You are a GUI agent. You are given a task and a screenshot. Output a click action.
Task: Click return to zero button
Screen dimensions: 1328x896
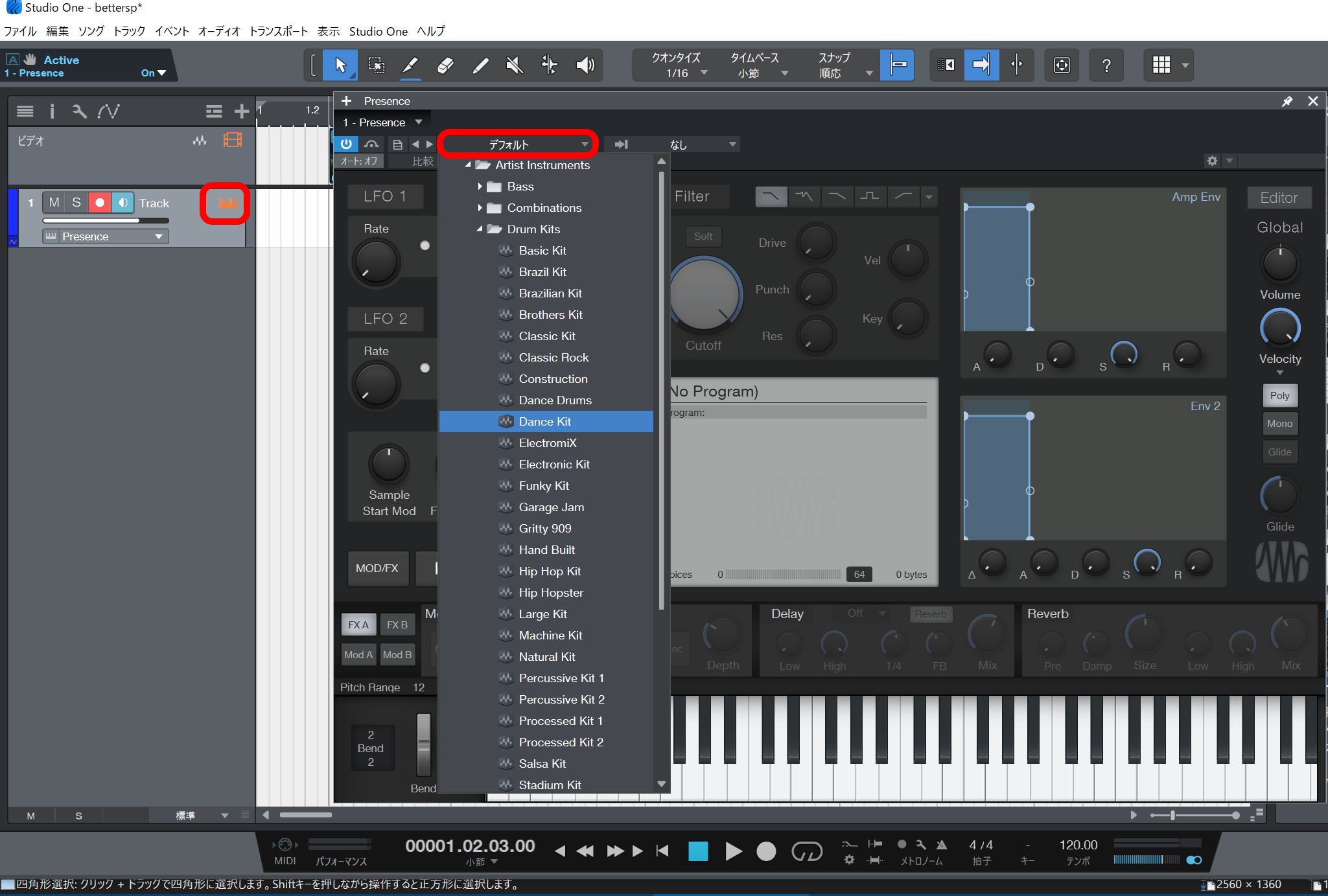pos(662,851)
